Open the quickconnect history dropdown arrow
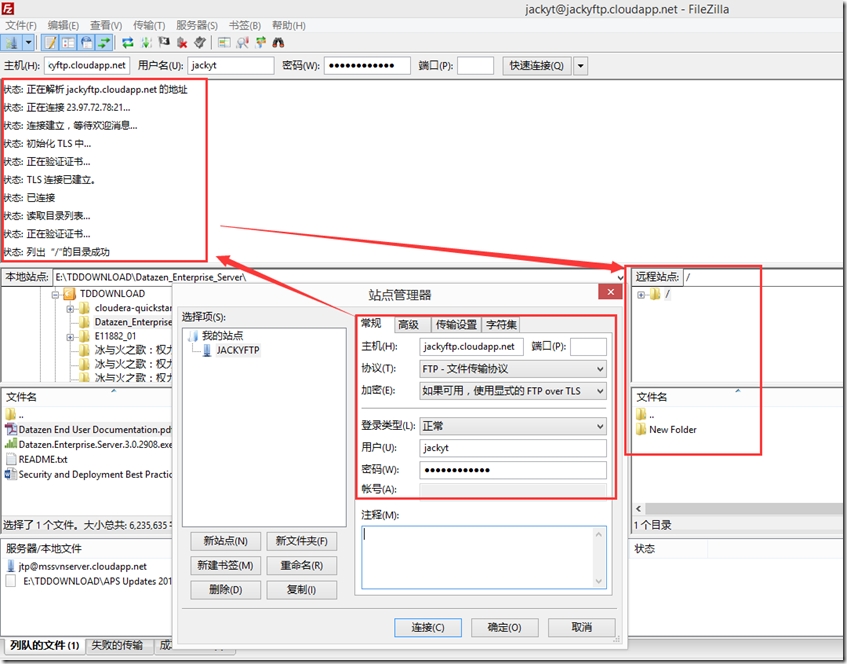This screenshot has width=847, height=664. [581, 66]
